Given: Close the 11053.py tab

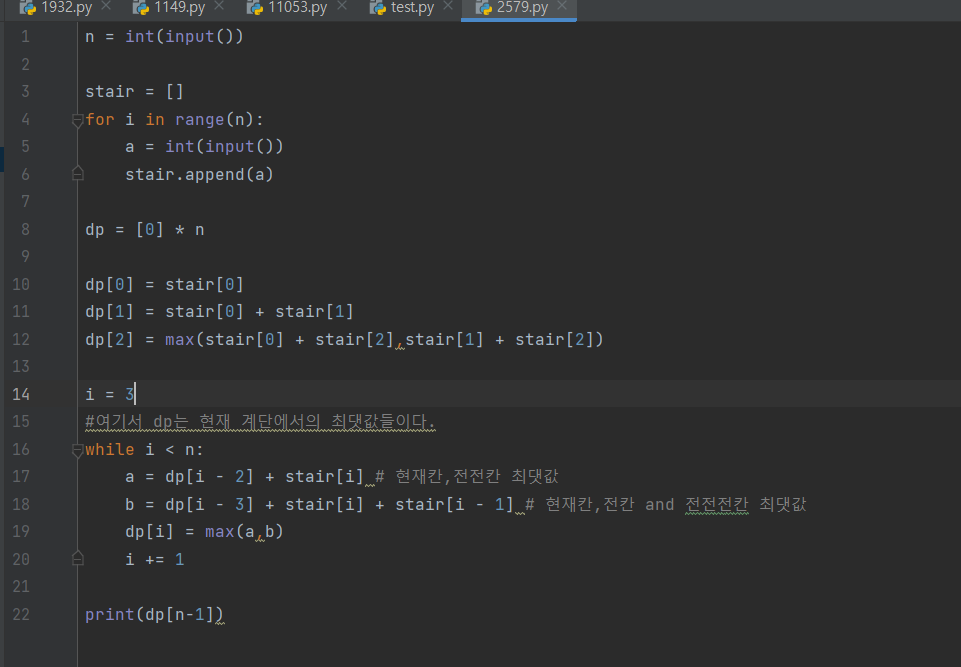Looking at the screenshot, I should coord(342,6).
